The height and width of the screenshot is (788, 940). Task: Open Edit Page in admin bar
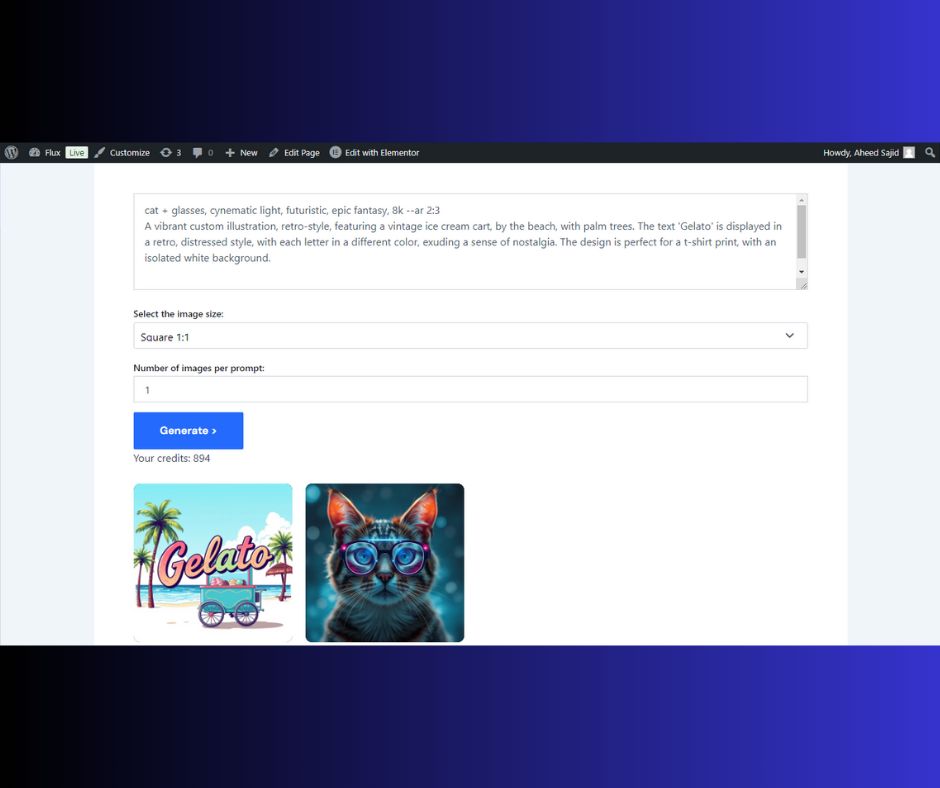(x=294, y=152)
